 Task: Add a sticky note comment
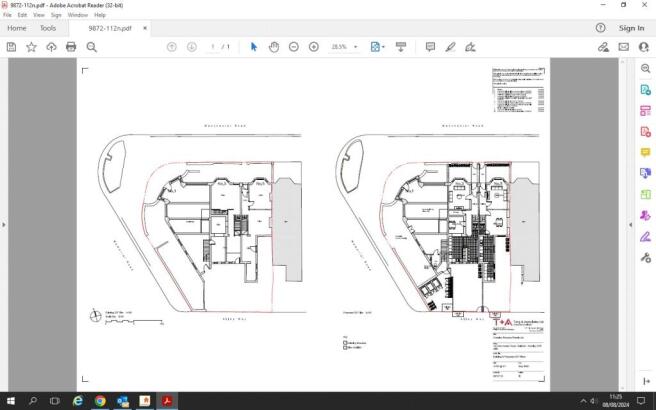(x=430, y=47)
